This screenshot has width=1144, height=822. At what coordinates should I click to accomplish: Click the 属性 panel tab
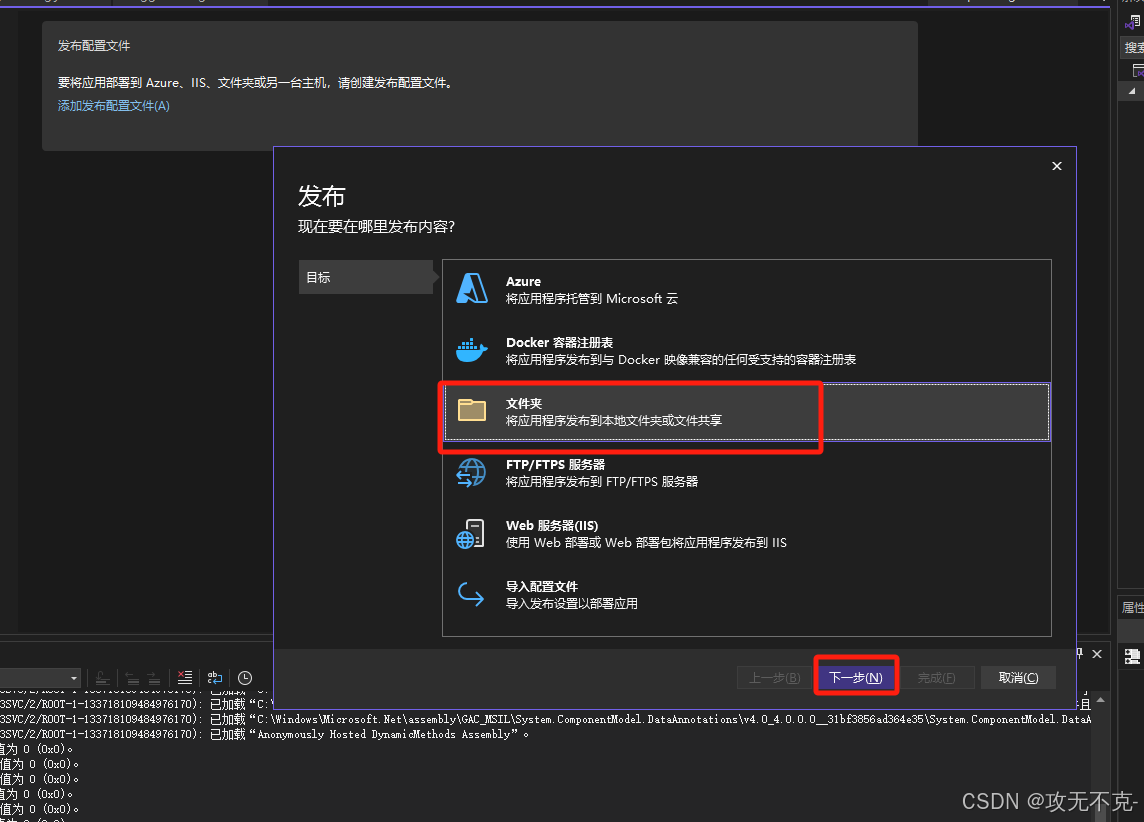point(1132,608)
